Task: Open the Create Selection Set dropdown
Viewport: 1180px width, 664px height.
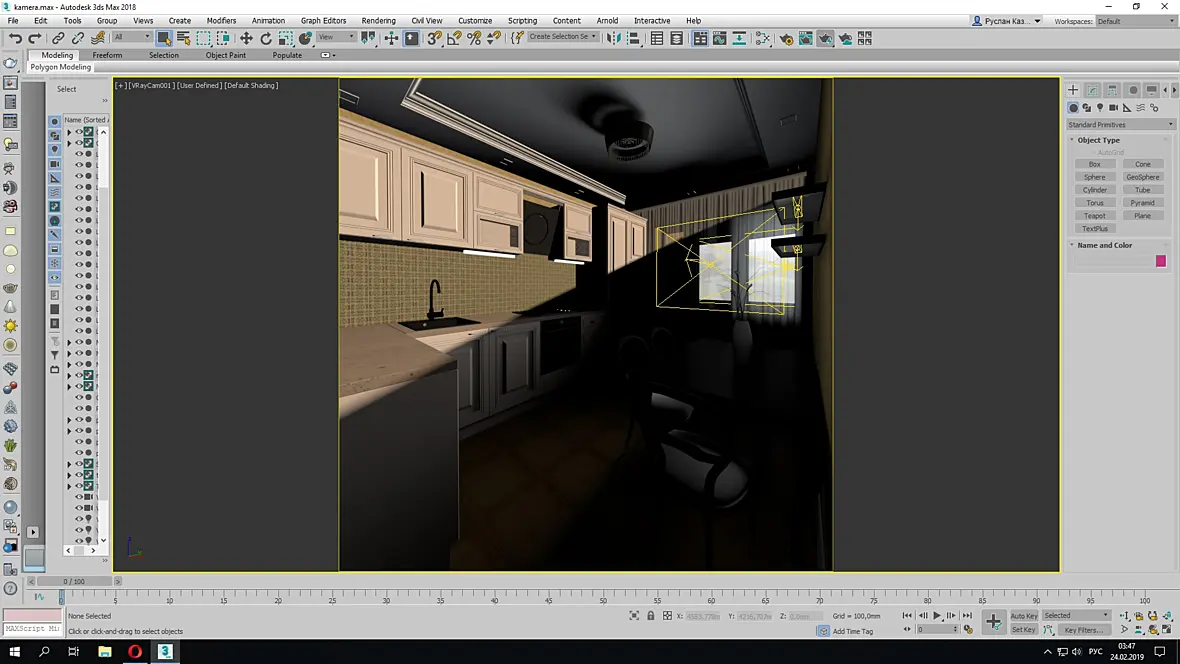Action: [562, 37]
